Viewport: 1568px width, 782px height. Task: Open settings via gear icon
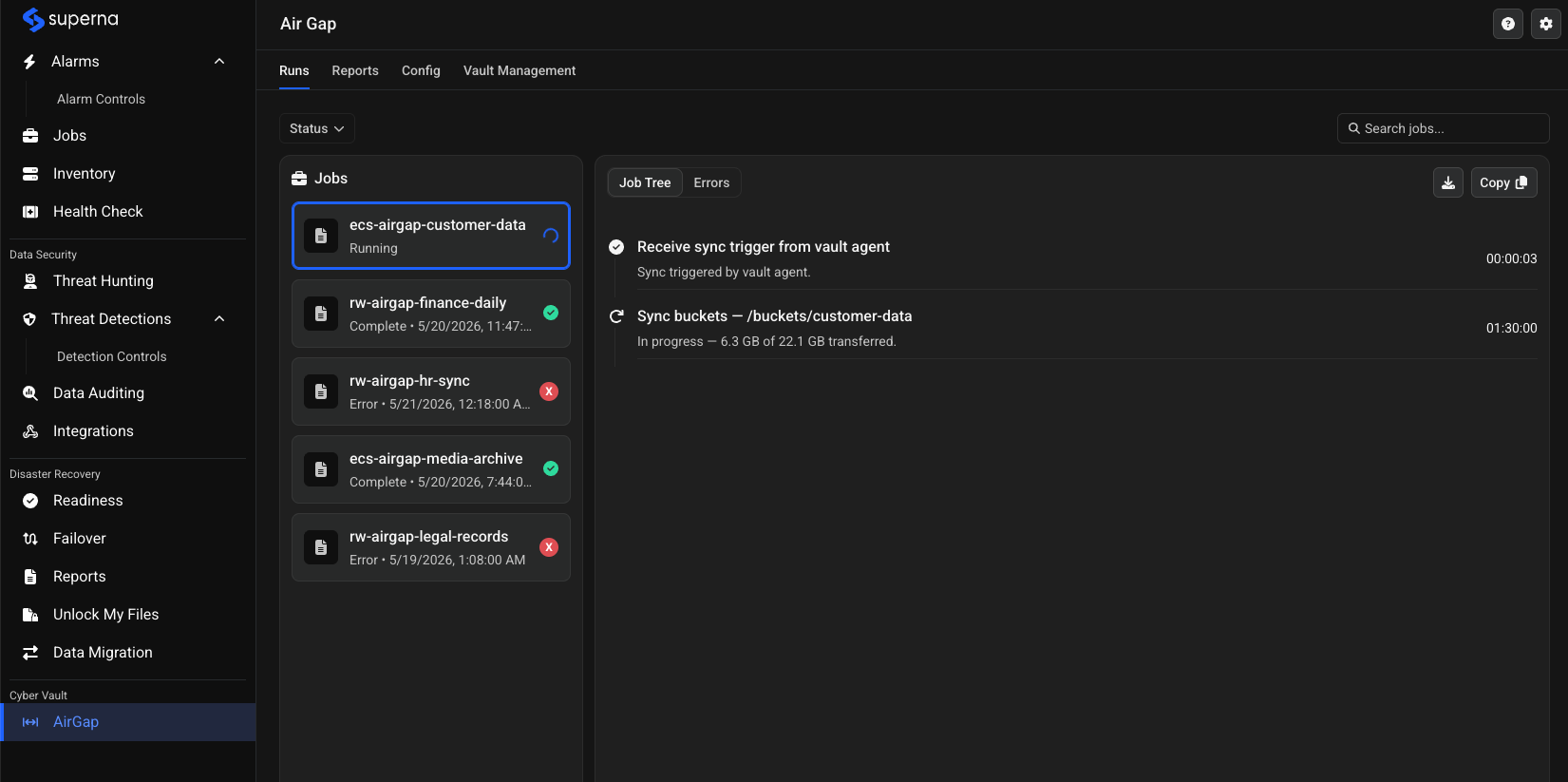click(1546, 24)
